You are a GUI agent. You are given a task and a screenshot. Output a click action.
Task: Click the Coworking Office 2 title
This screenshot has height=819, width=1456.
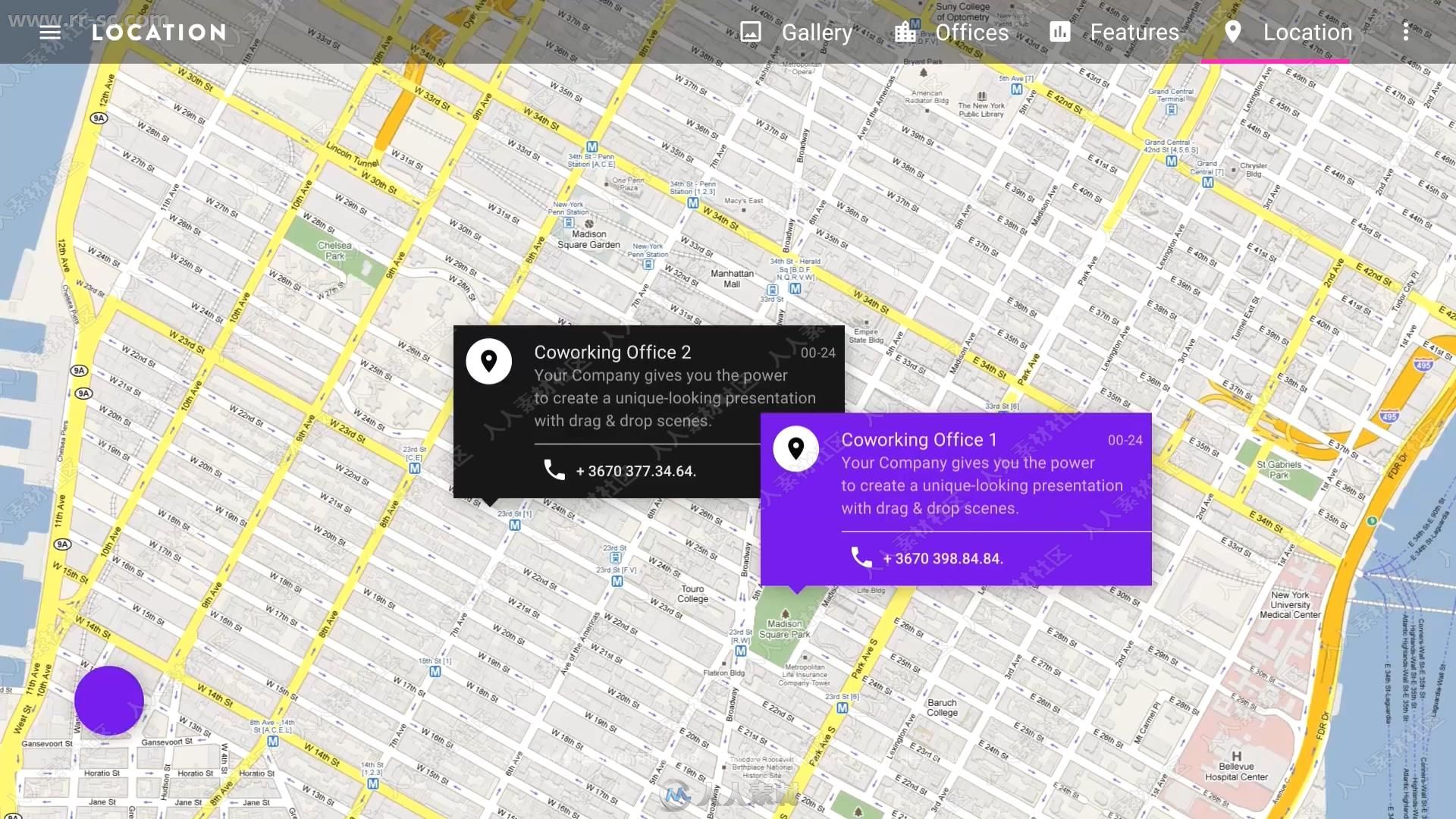pos(613,353)
